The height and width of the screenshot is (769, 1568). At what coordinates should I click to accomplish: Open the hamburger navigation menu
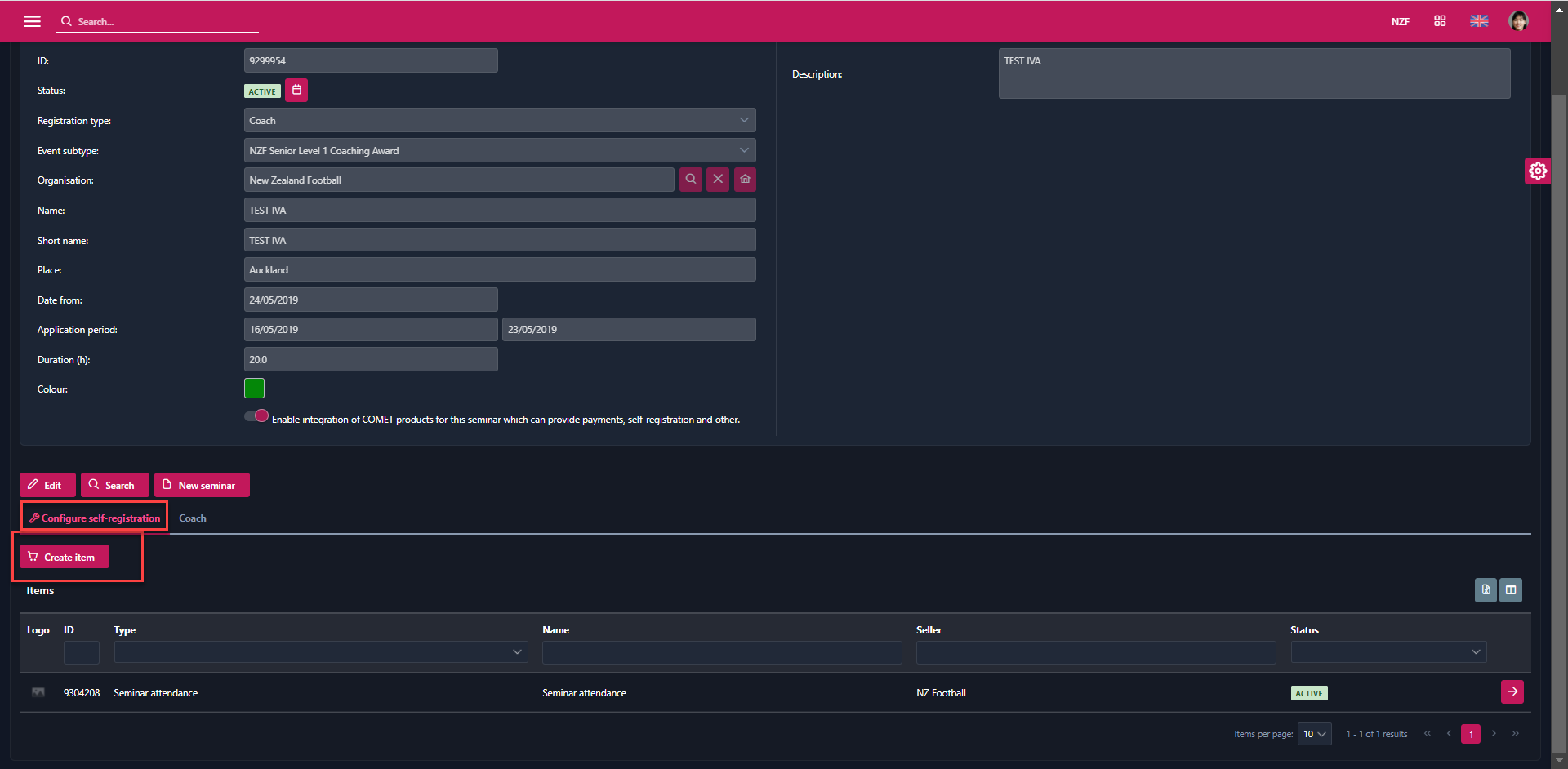point(32,21)
